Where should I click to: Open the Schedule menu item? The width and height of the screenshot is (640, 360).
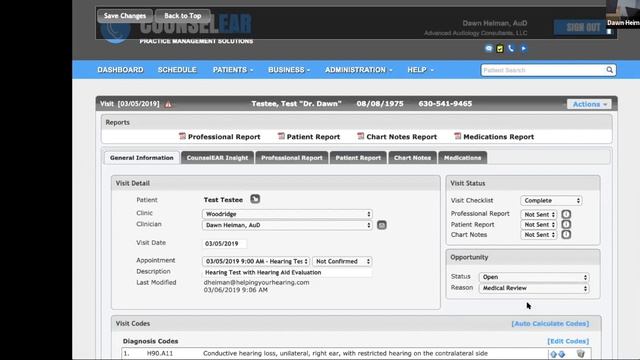pos(177,70)
